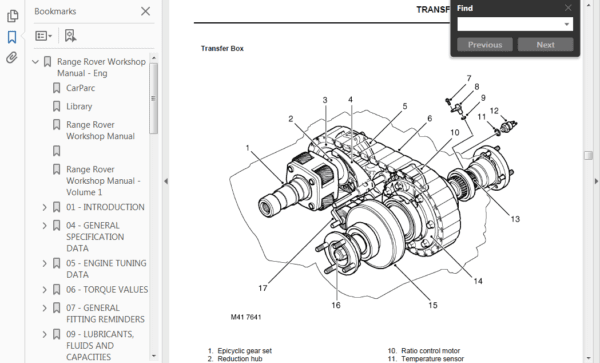
Task: Click the M41 7641 figure reference
Action: click(x=246, y=317)
